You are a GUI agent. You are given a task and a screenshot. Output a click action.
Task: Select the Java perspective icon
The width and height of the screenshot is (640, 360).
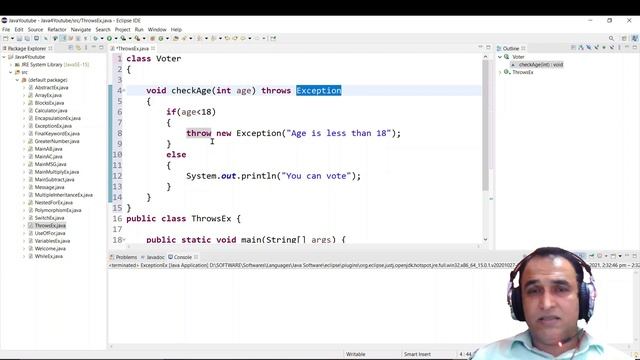[635, 38]
